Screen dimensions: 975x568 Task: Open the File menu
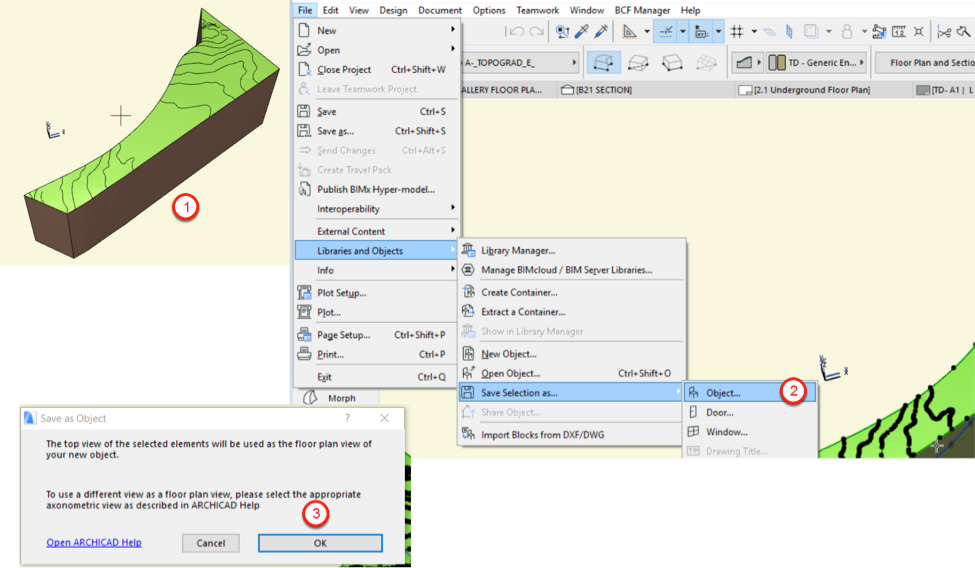(305, 10)
